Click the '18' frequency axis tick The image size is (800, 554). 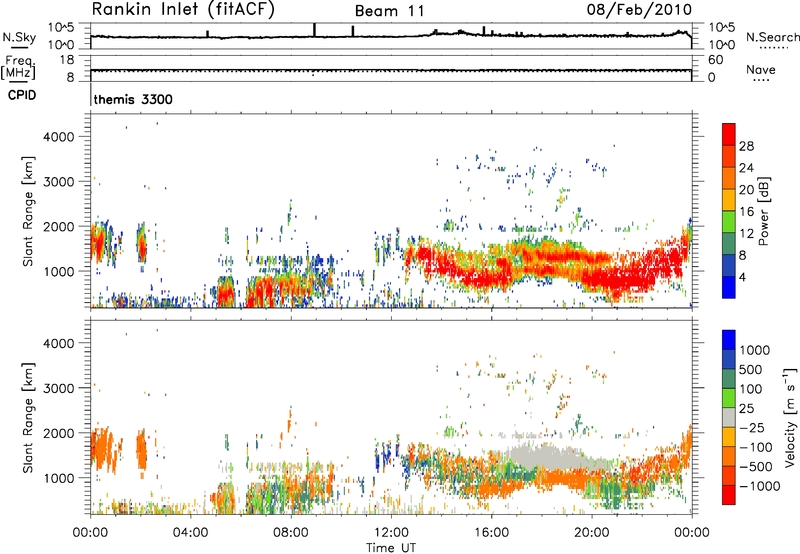pos(68,60)
